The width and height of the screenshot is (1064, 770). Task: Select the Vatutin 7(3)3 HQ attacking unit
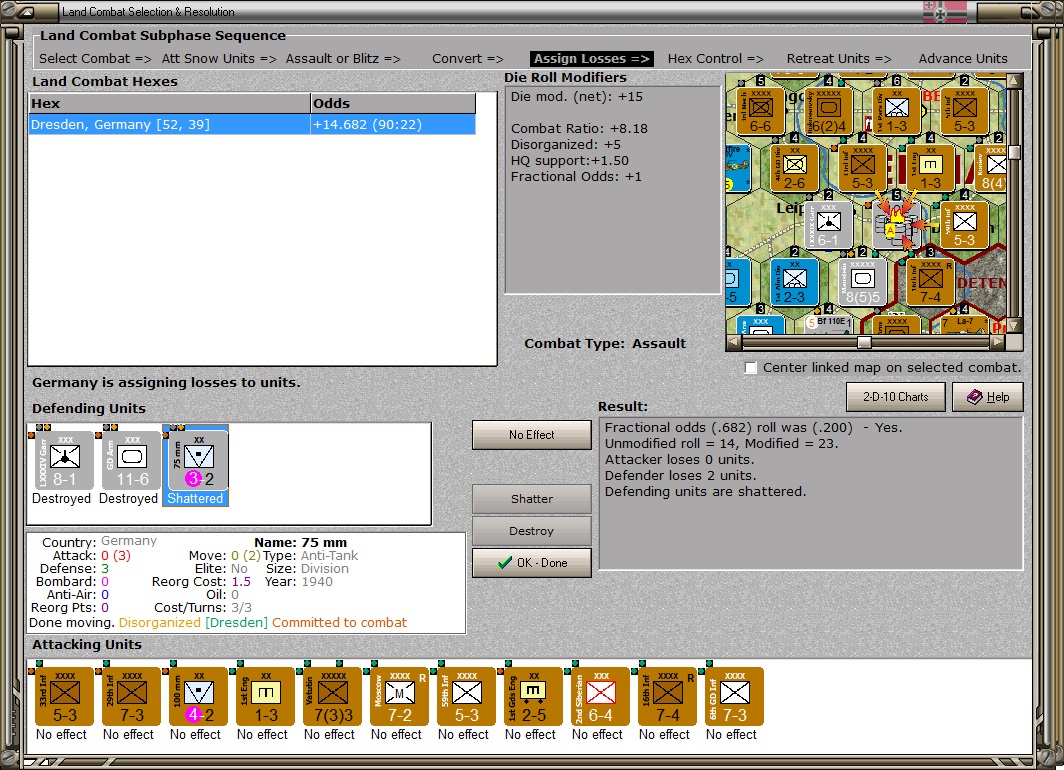[332, 697]
